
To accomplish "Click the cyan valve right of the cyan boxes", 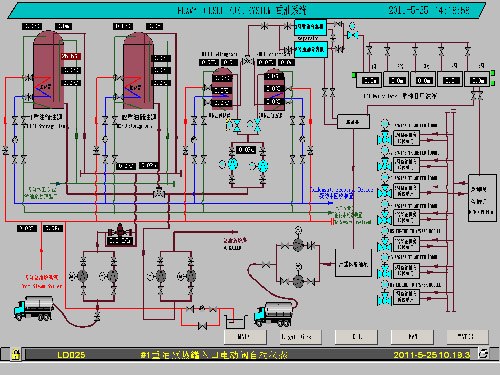I will 352,34.
